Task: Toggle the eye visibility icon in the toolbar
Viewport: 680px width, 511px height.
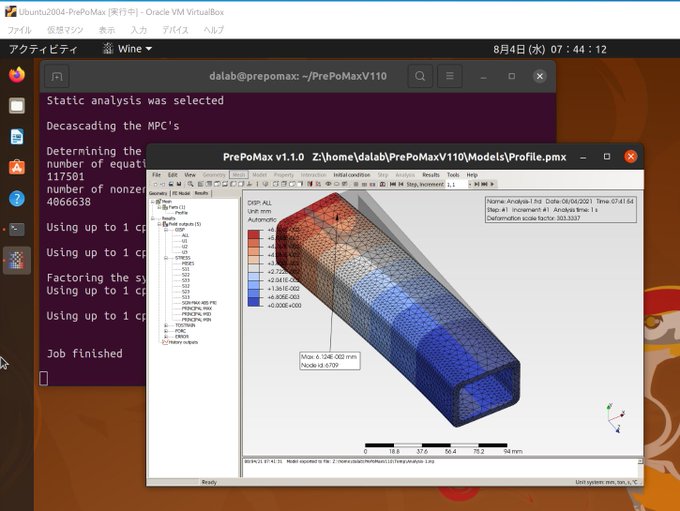Action: click(x=328, y=184)
